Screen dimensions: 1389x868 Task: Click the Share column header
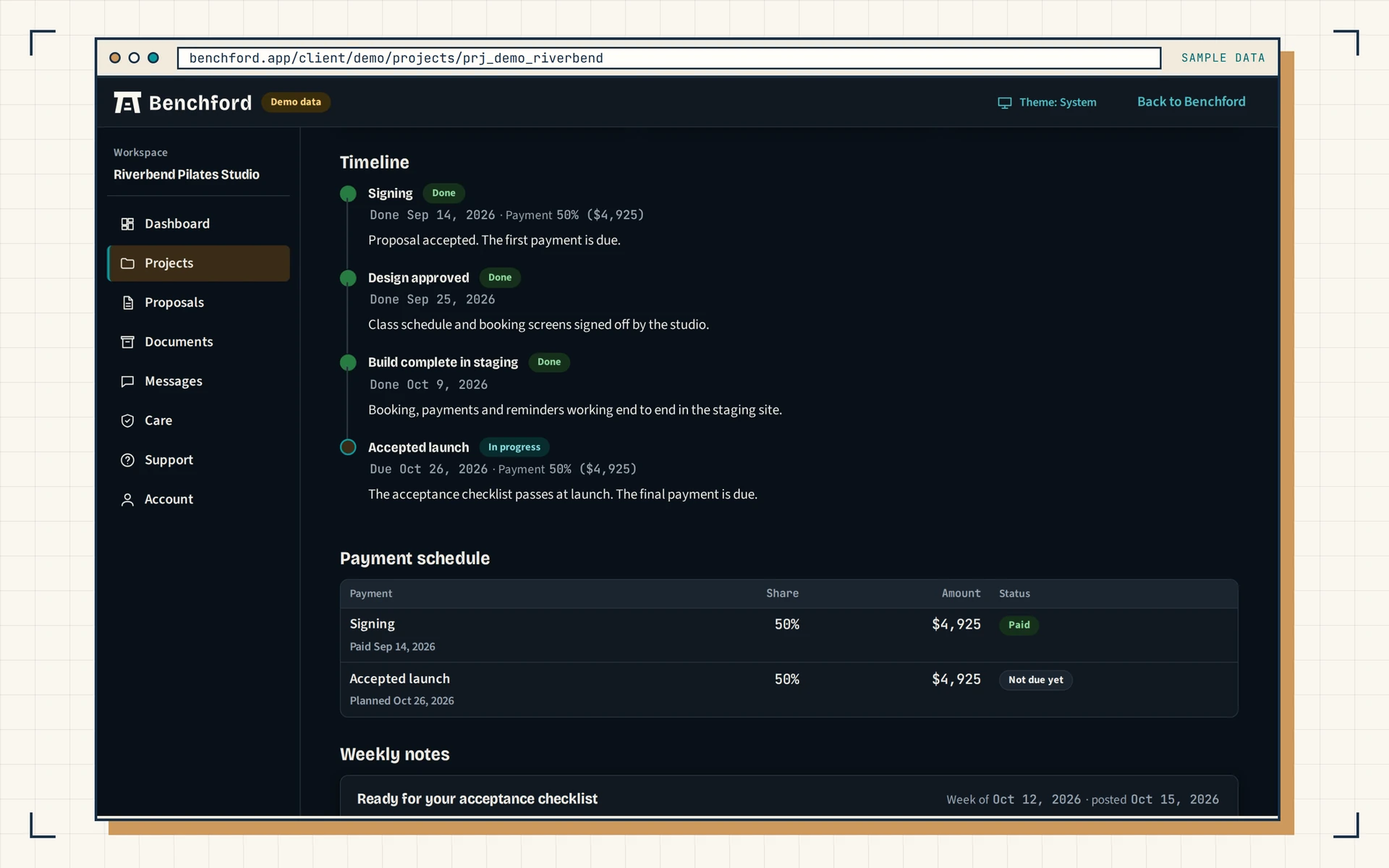[782, 593]
